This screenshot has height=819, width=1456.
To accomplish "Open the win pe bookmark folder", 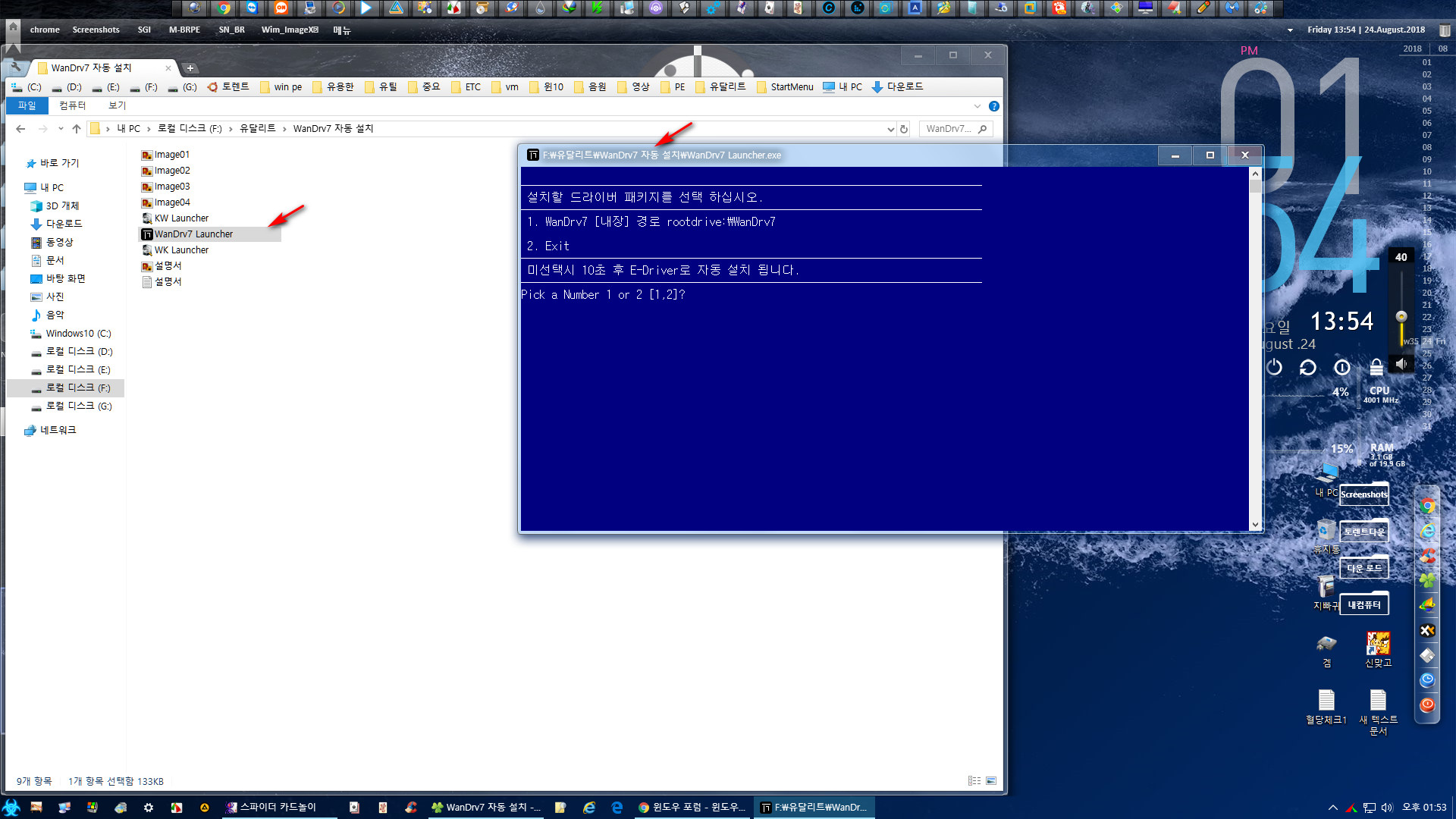I will point(281,87).
